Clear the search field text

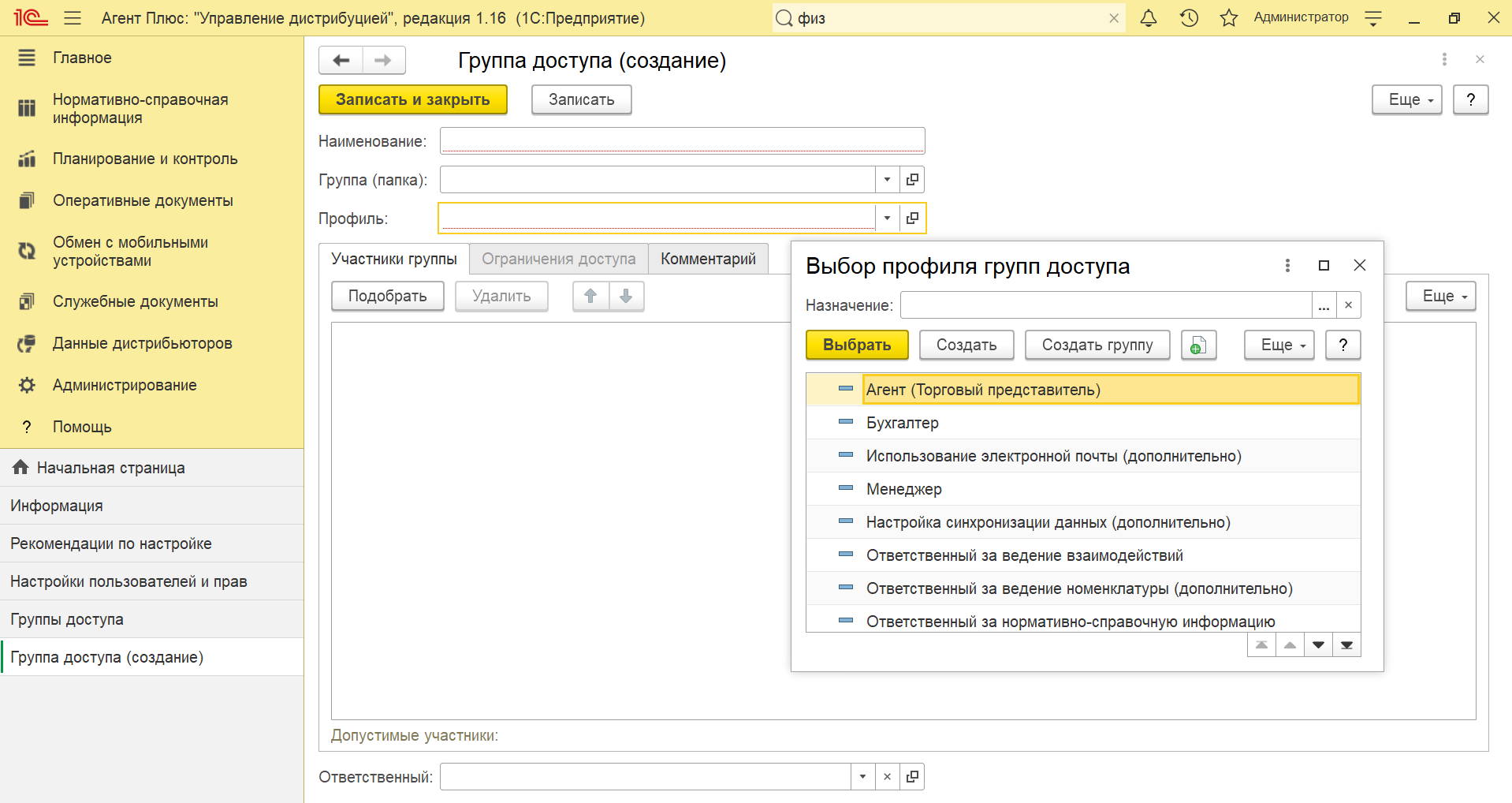click(1114, 18)
